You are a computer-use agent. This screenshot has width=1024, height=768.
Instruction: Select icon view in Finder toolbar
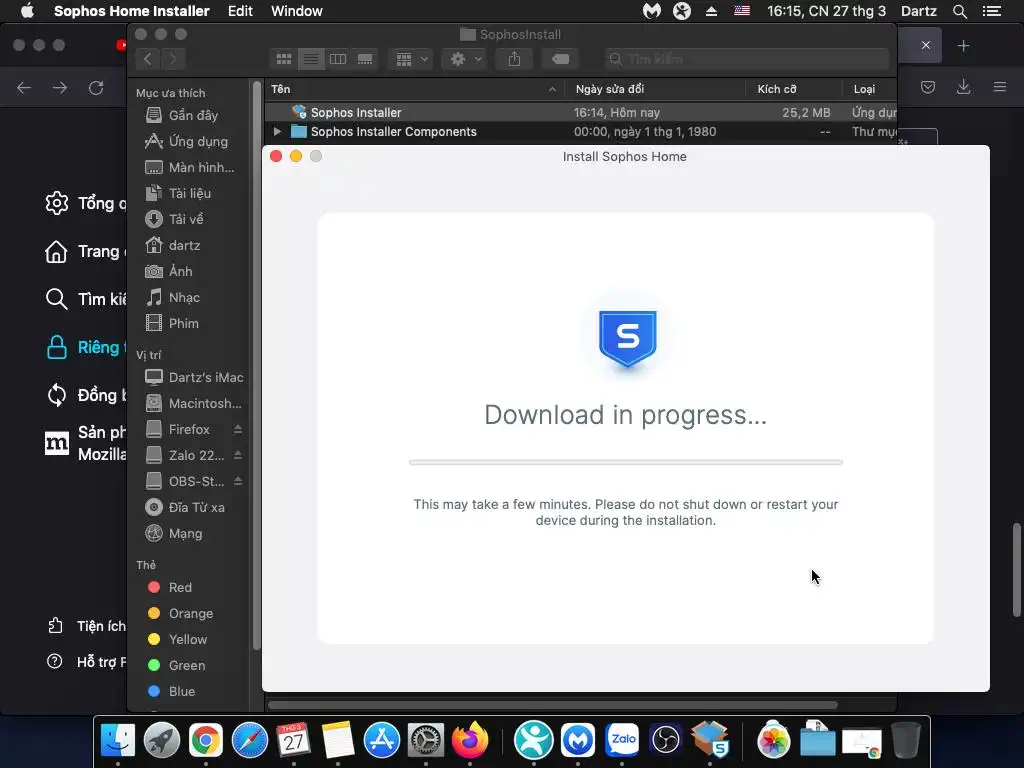284,59
